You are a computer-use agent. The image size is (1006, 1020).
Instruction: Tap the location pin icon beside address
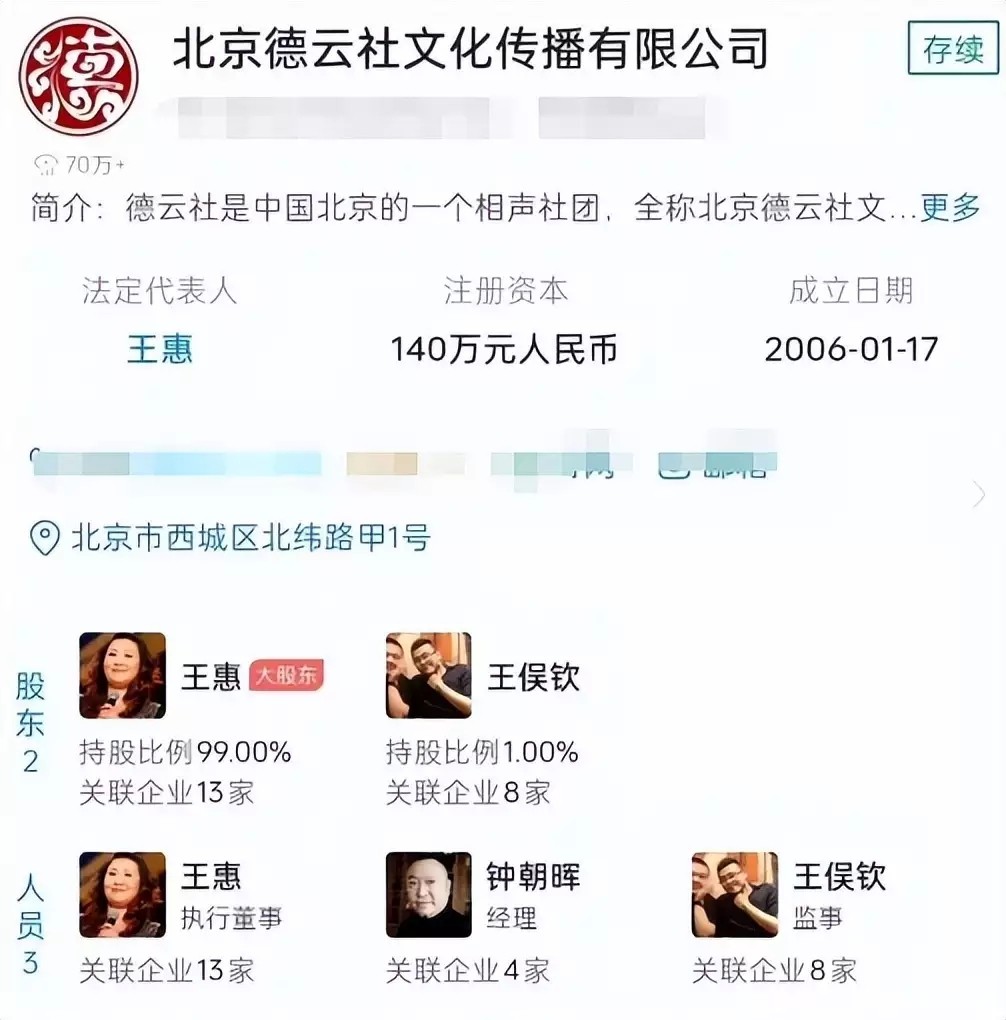pos(45,539)
